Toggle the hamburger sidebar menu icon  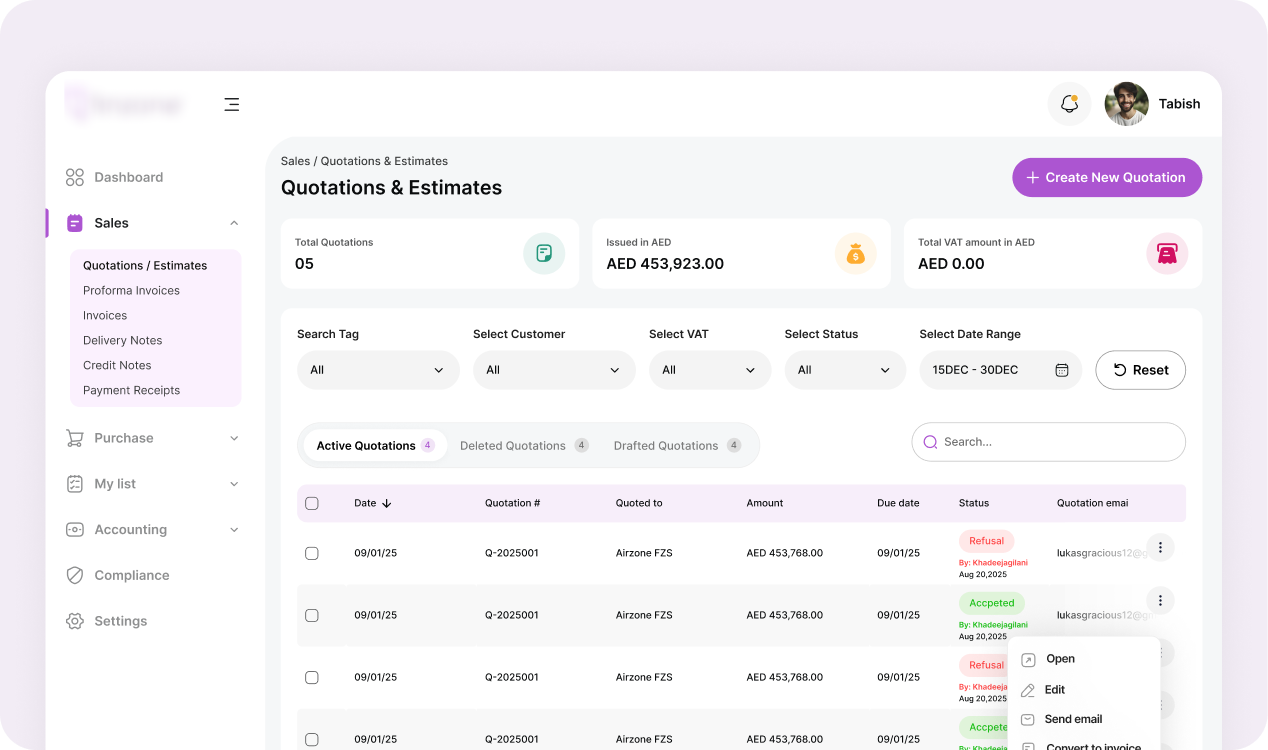pos(232,104)
